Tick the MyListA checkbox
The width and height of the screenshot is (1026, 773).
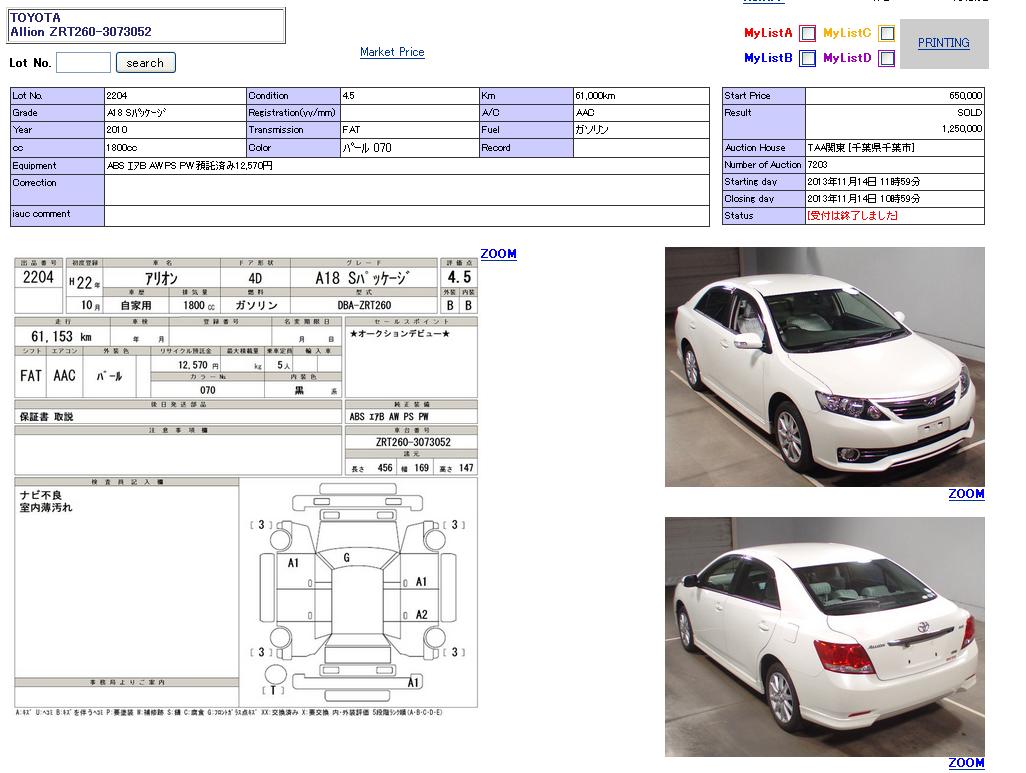(x=807, y=33)
